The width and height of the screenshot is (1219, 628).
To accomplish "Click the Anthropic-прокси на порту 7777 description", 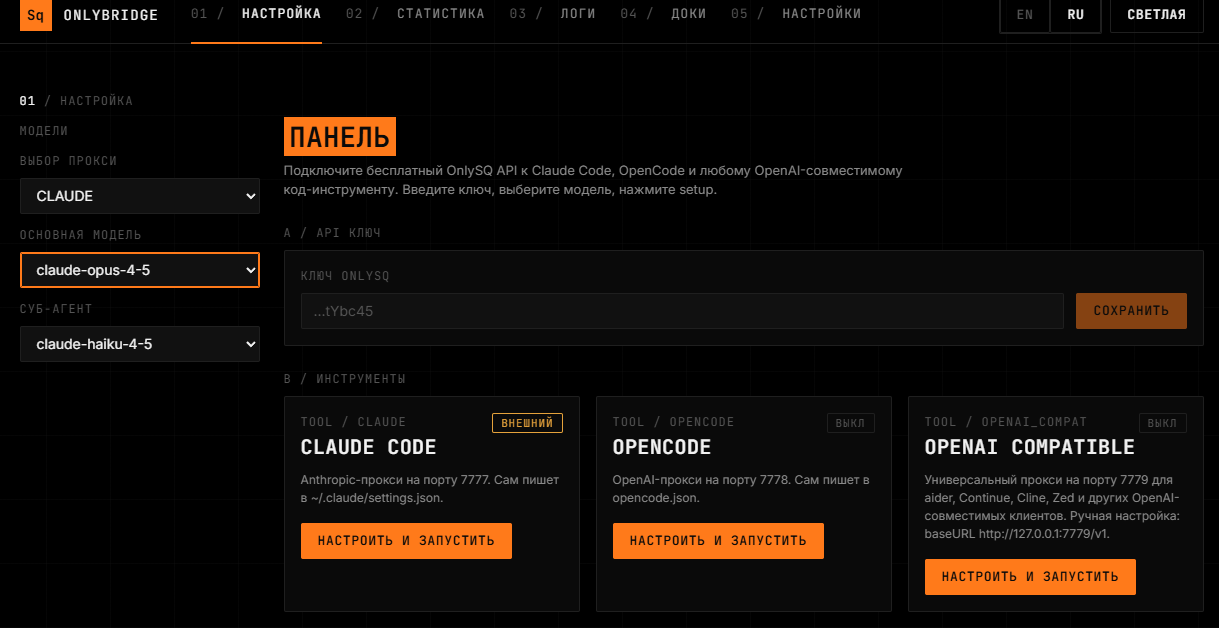I will (x=430, y=489).
